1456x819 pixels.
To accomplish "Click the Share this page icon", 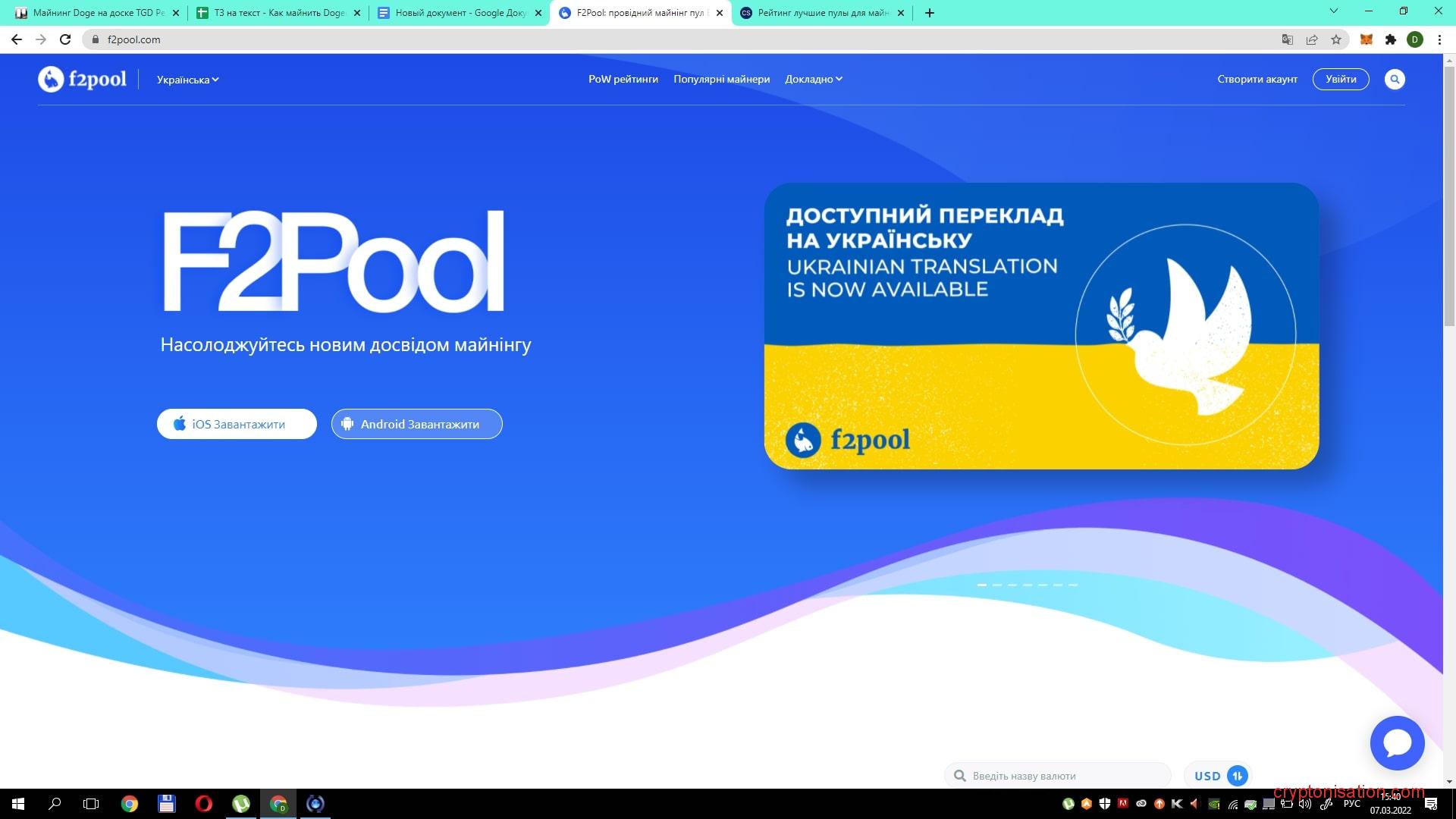I will tap(1311, 39).
